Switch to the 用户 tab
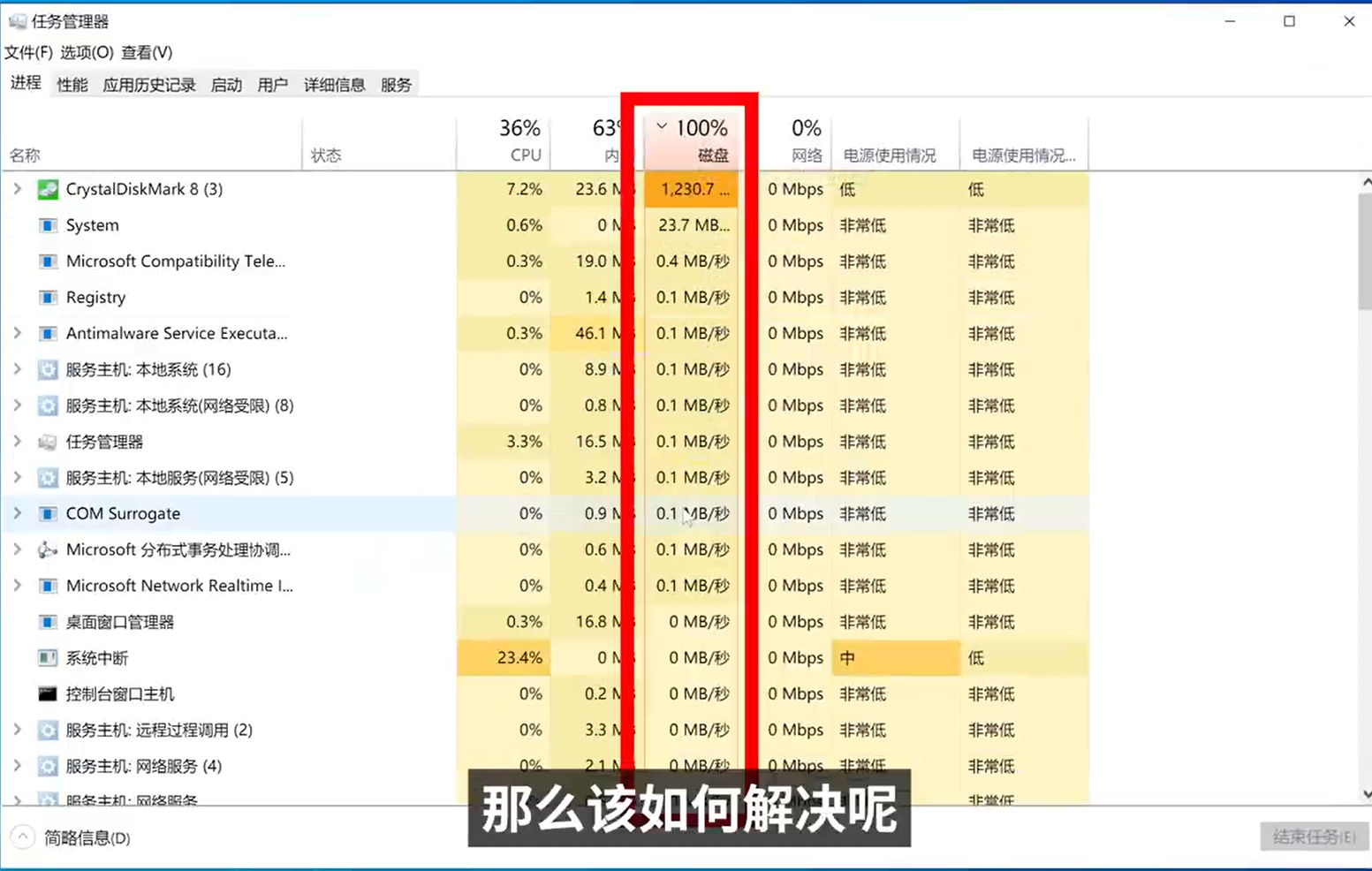The height and width of the screenshot is (871, 1372). tap(273, 85)
